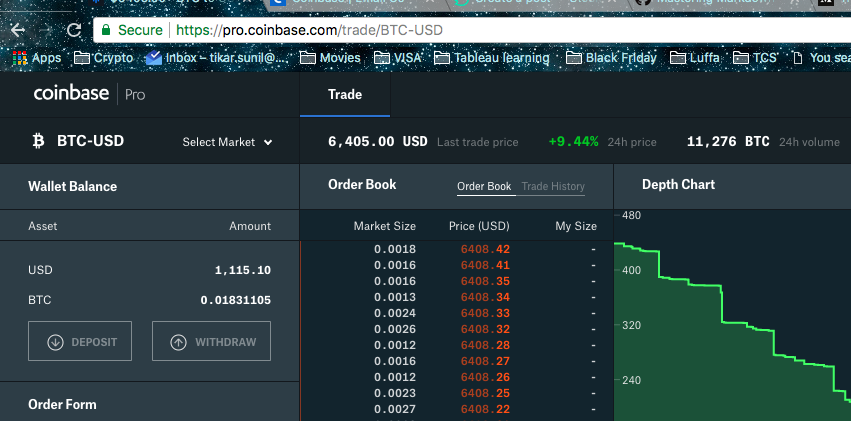Open the Select Market dropdown

pyautogui.click(x=227, y=142)
